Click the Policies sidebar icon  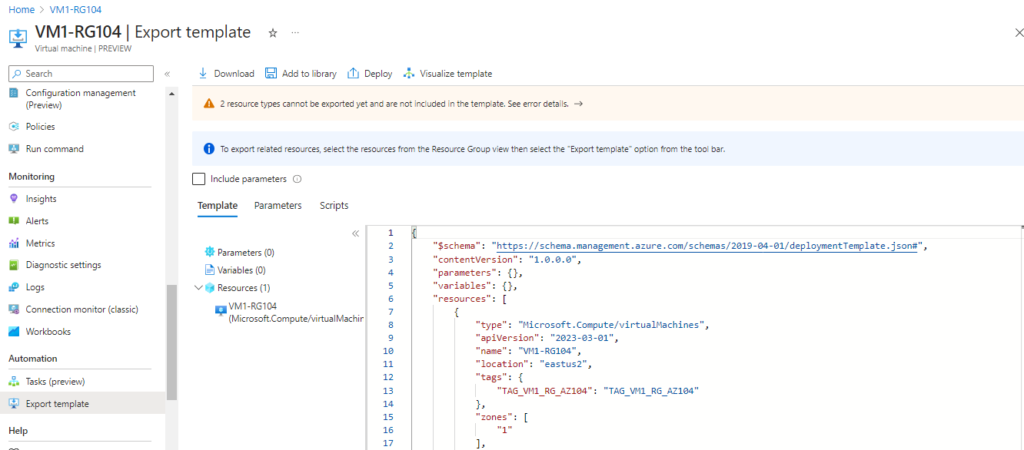click(14, 127)
